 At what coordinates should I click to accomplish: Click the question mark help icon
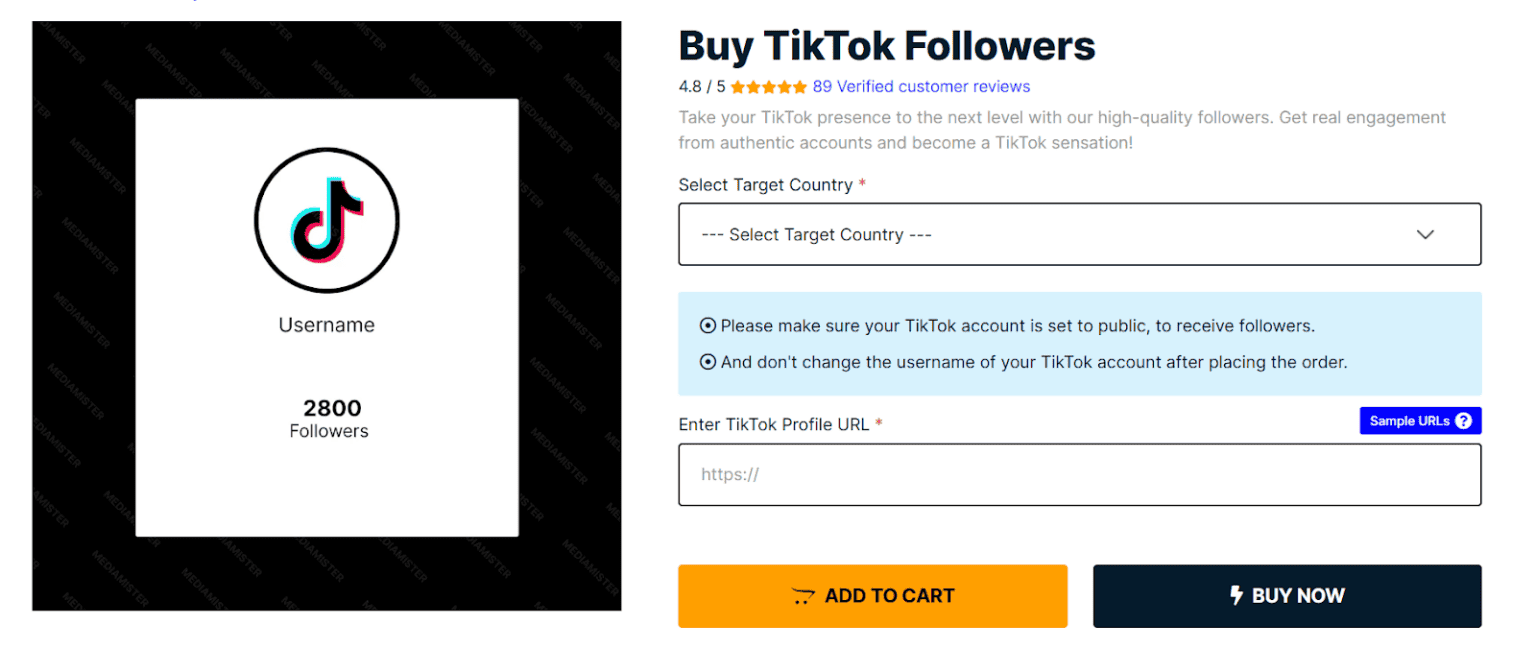point(1463,421)
